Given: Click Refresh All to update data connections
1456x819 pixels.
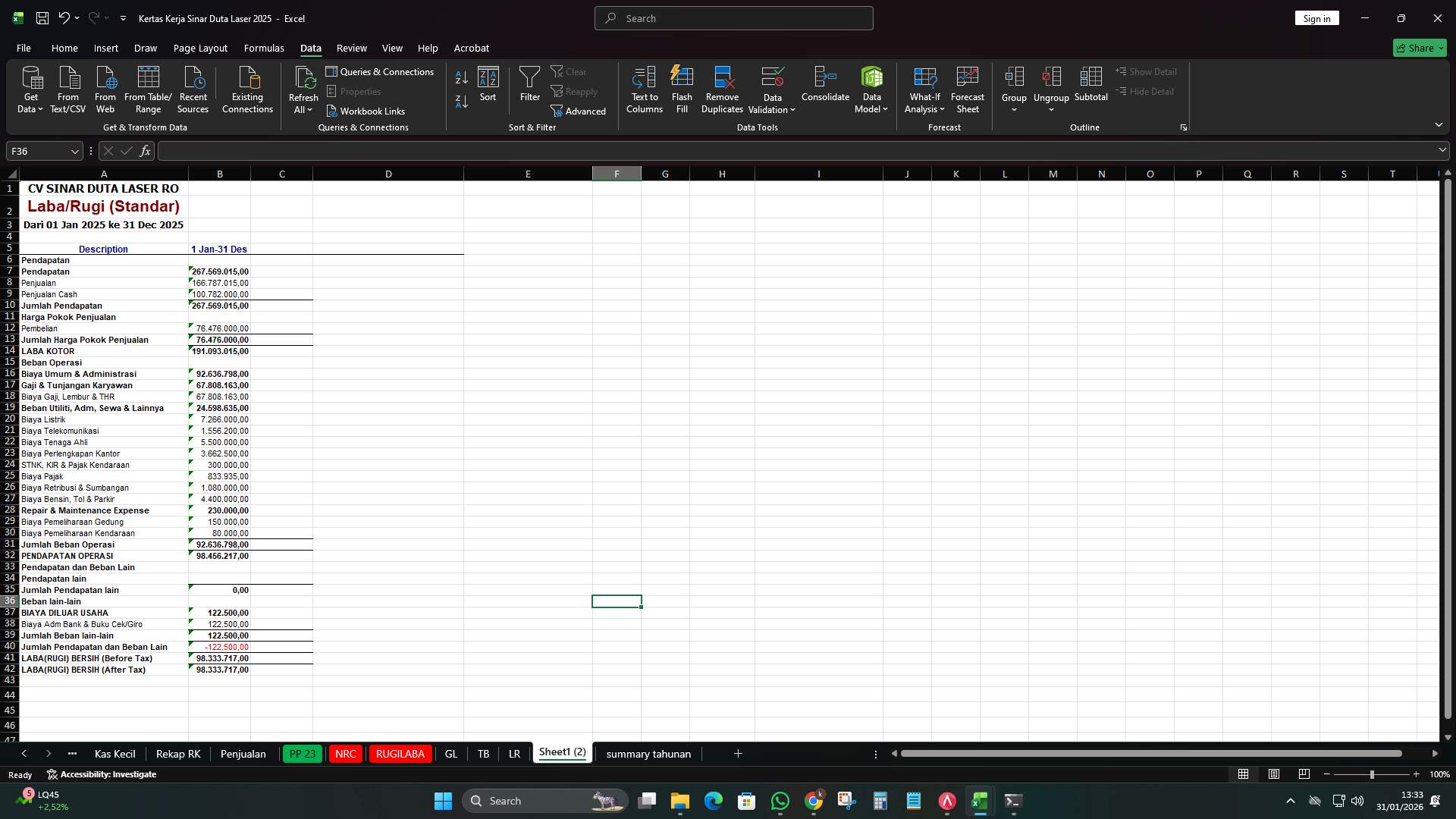Looking at the screenshot, I should pos(303,89).
